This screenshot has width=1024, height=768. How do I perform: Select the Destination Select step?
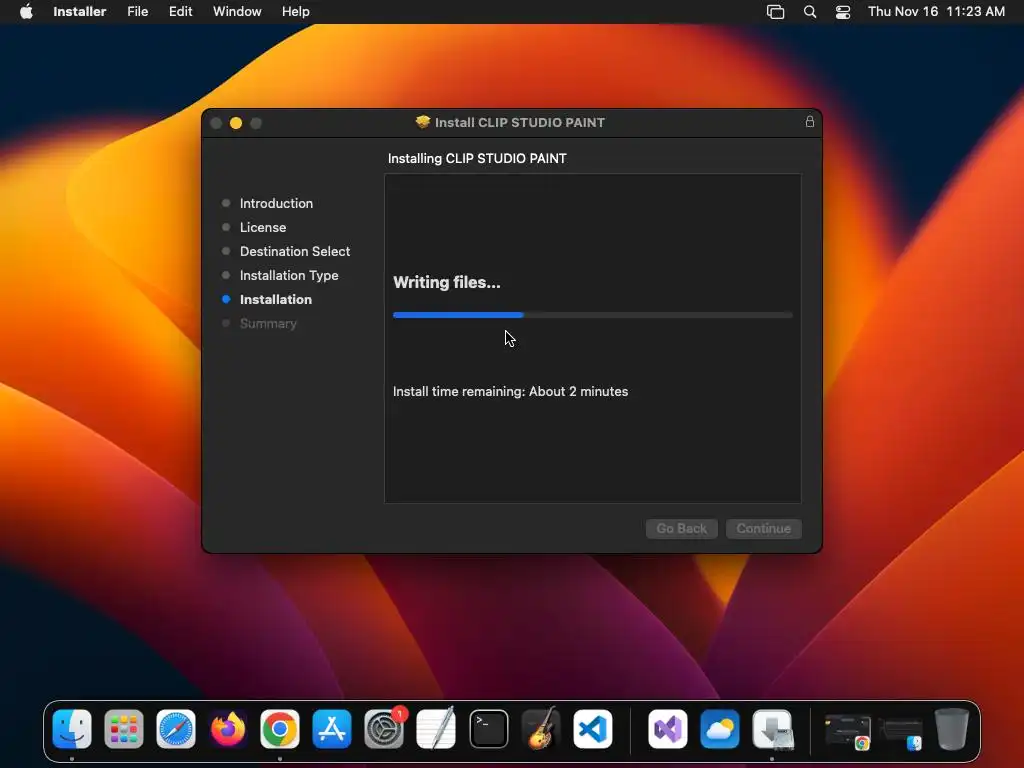click(x=295, y=251)
